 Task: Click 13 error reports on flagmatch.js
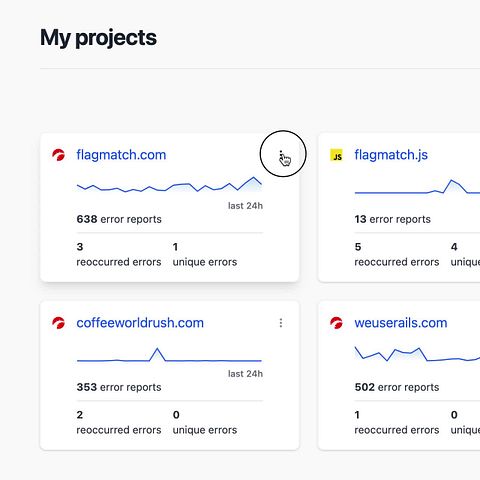(392, 219)
